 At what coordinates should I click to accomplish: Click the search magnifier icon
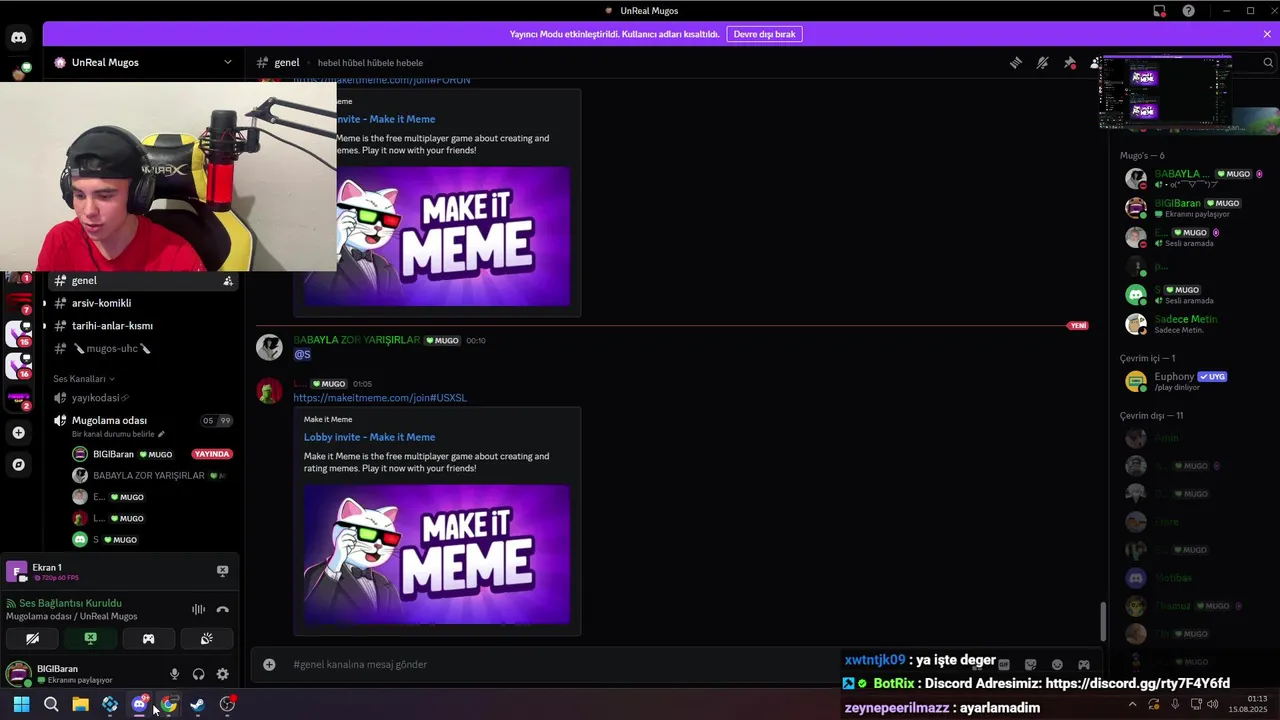point(1268,62)
